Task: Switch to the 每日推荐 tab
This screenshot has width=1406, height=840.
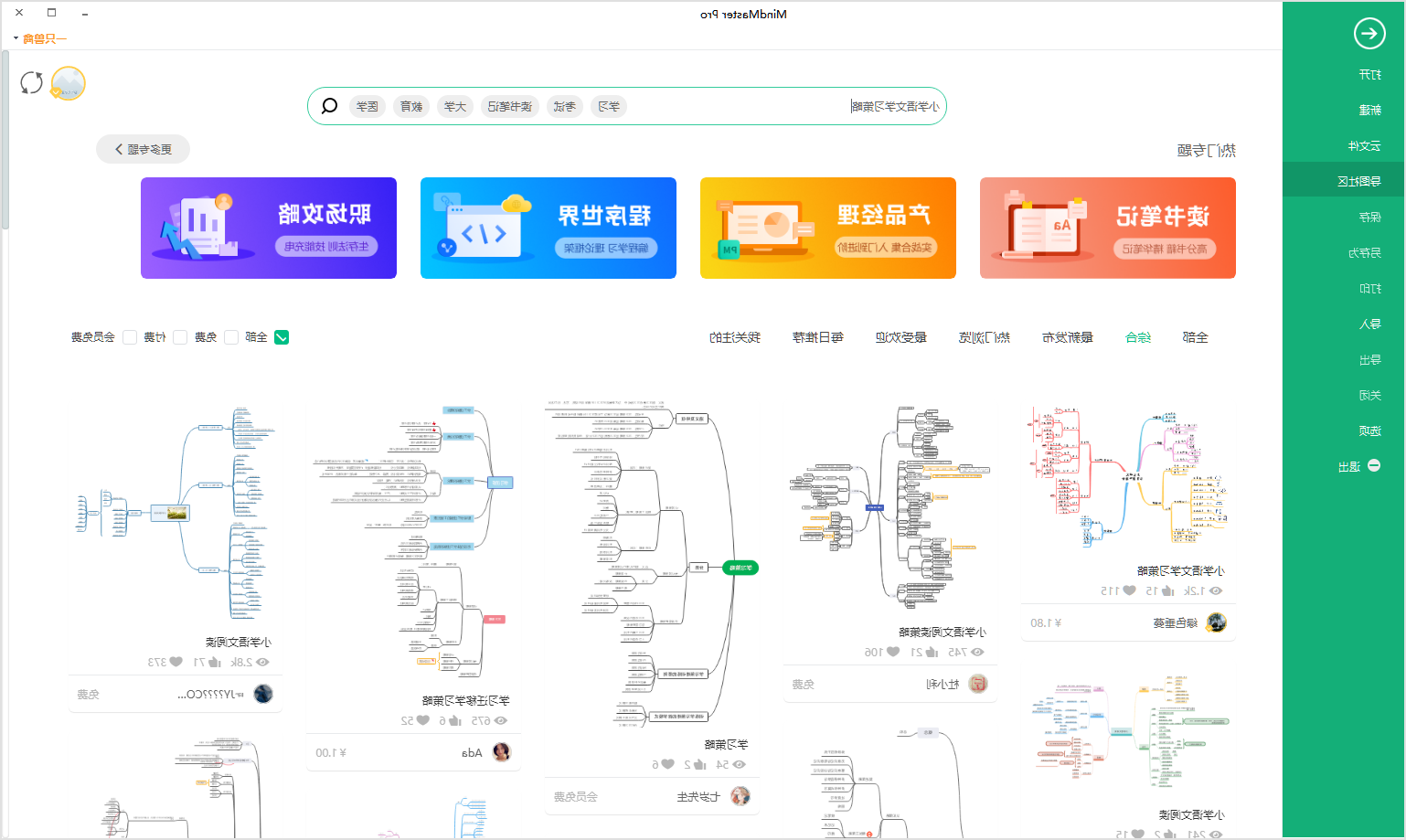Action: tap(818, 337)
